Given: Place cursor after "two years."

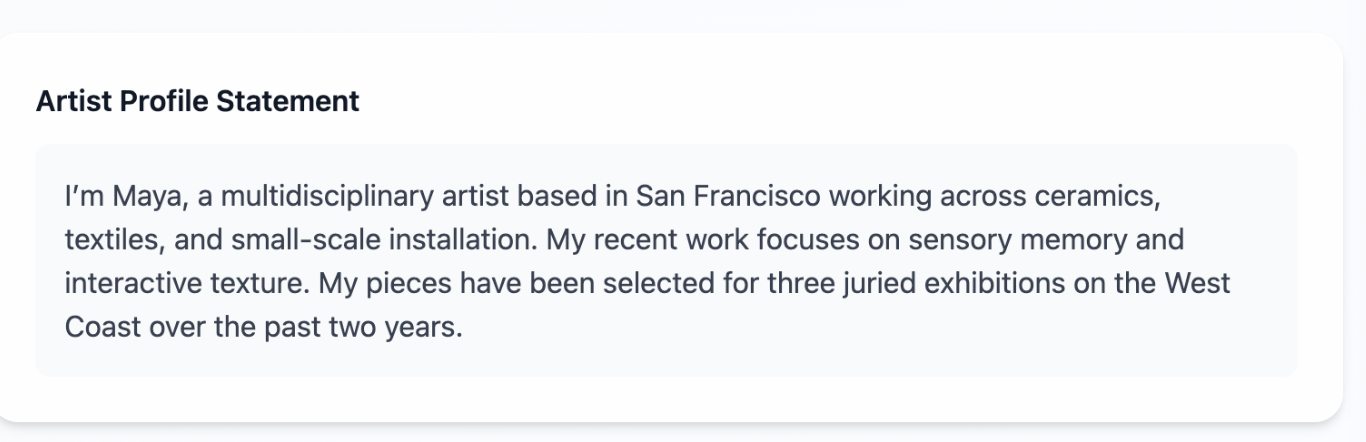Looking at the screenshot, I should point(465,328).
